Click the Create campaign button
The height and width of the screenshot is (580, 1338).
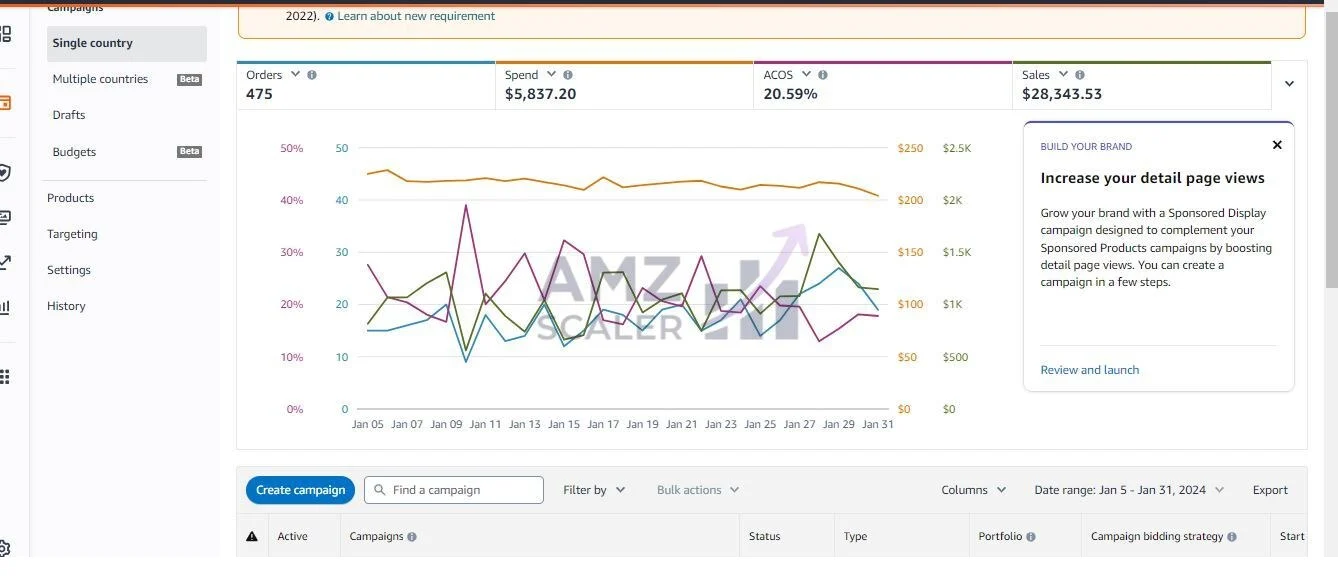[x=300, y=490]
